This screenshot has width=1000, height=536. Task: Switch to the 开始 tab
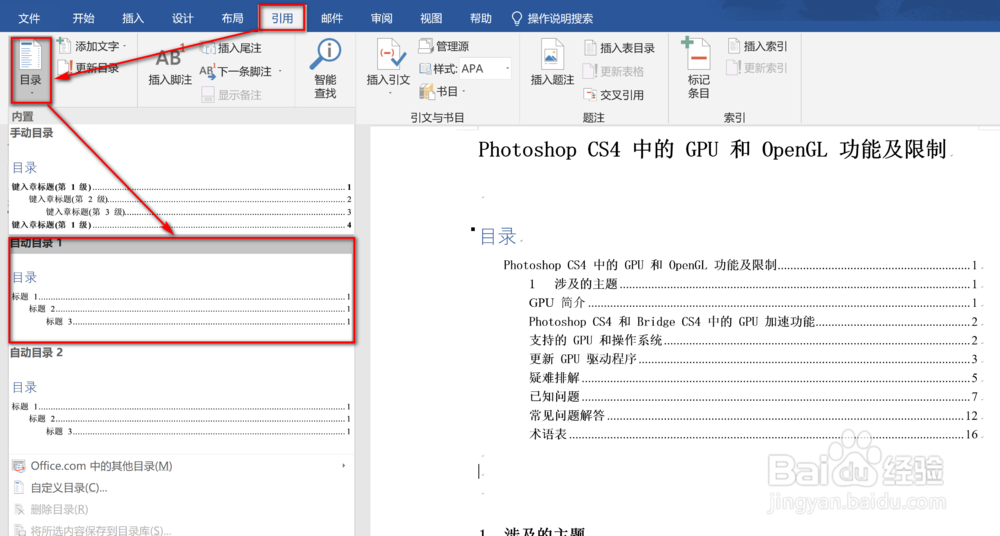click(84, 19)
